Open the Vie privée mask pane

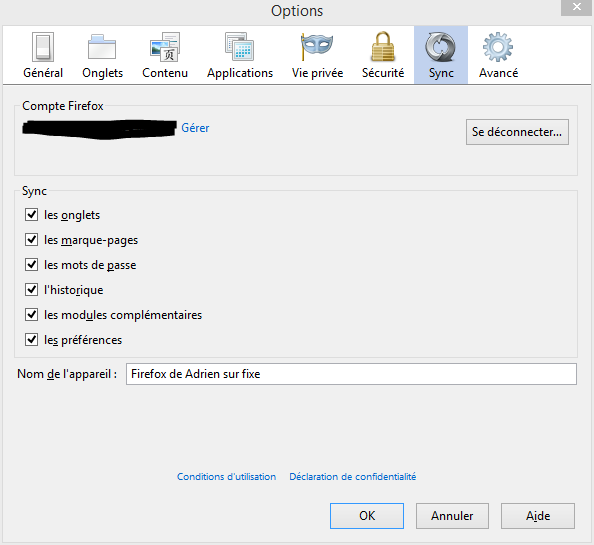click(317, 55)
